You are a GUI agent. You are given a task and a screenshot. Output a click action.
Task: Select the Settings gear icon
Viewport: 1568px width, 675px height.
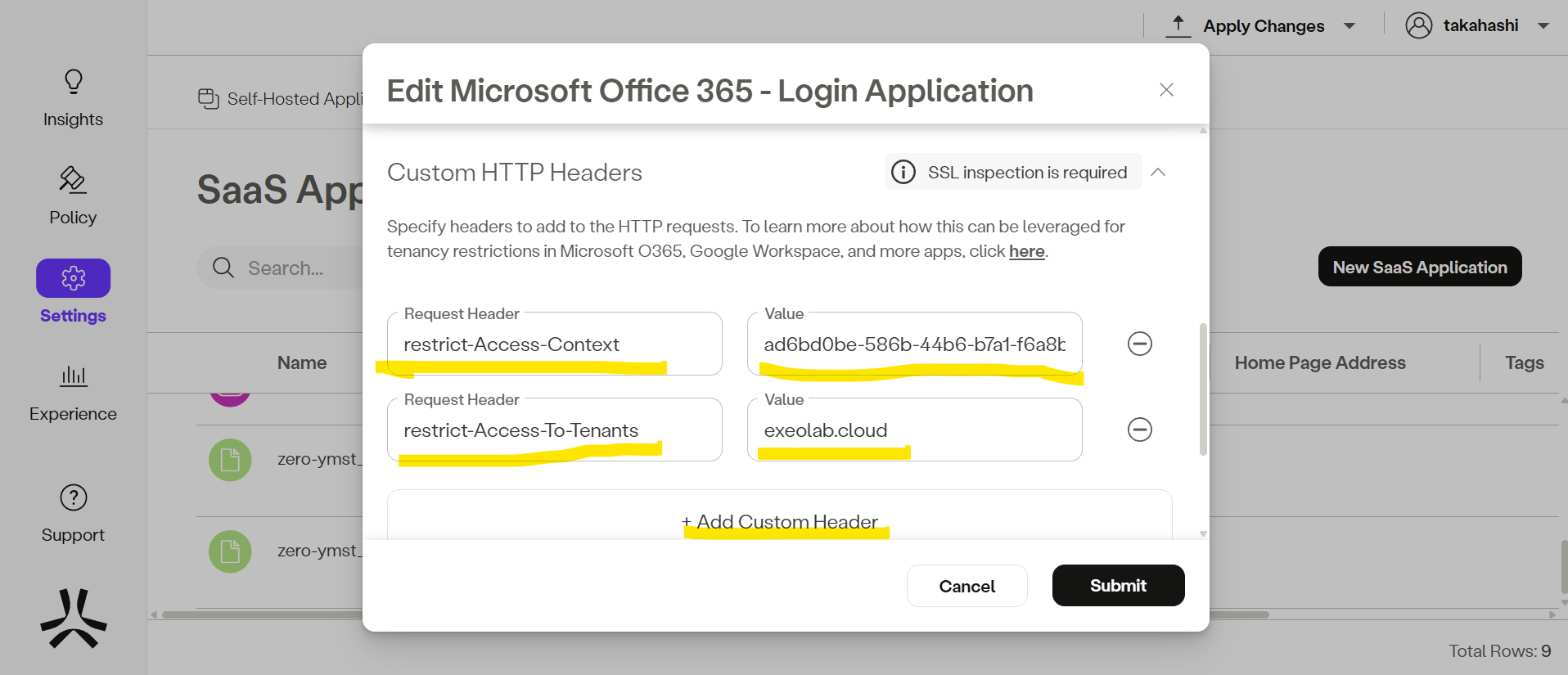click(73, 278)
